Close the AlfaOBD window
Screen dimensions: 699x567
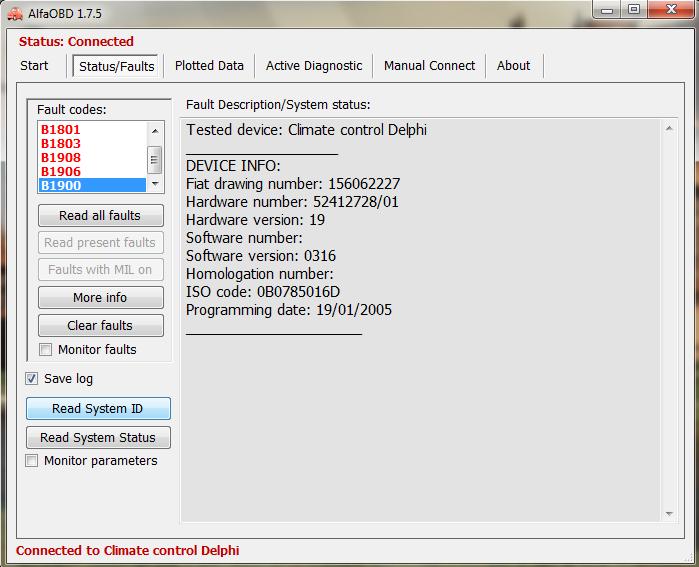671,9
